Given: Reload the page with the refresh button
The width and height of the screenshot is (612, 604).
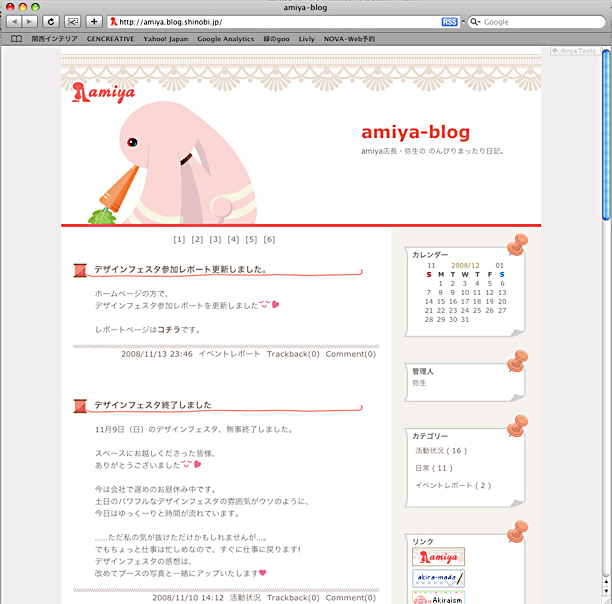Looking at the screenshot, I should pyautogui.click(x=51, y=21).
